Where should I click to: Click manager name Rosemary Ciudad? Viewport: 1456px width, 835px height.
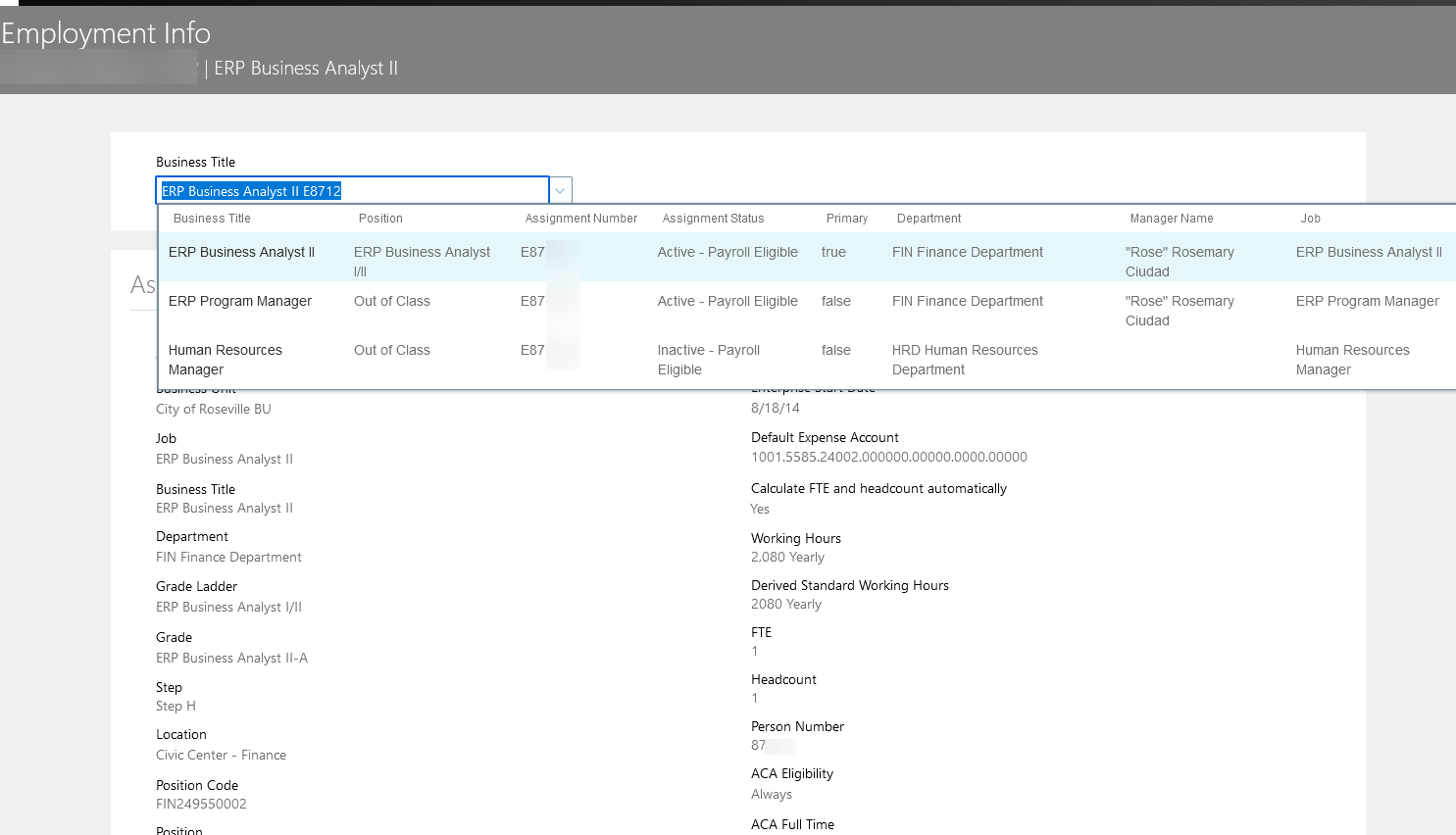point(1180,262)
